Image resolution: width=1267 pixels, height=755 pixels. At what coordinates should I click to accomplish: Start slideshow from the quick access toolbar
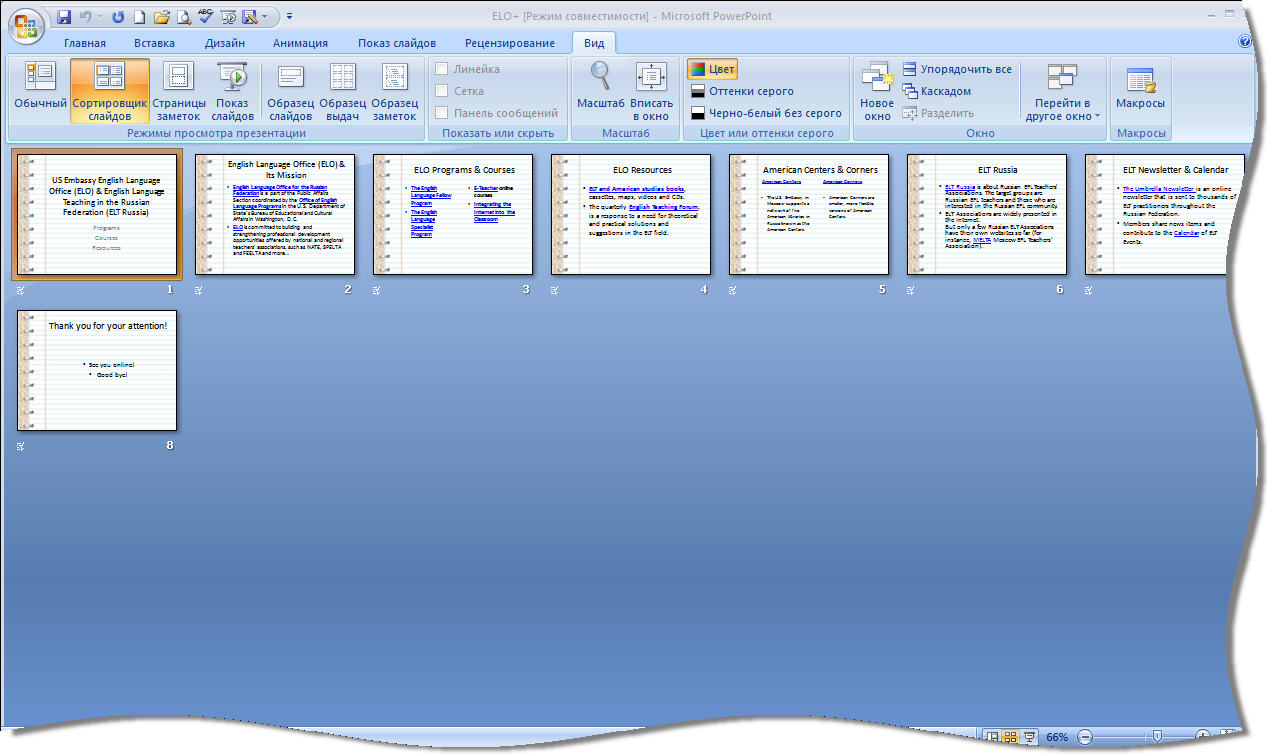point(227,17)
